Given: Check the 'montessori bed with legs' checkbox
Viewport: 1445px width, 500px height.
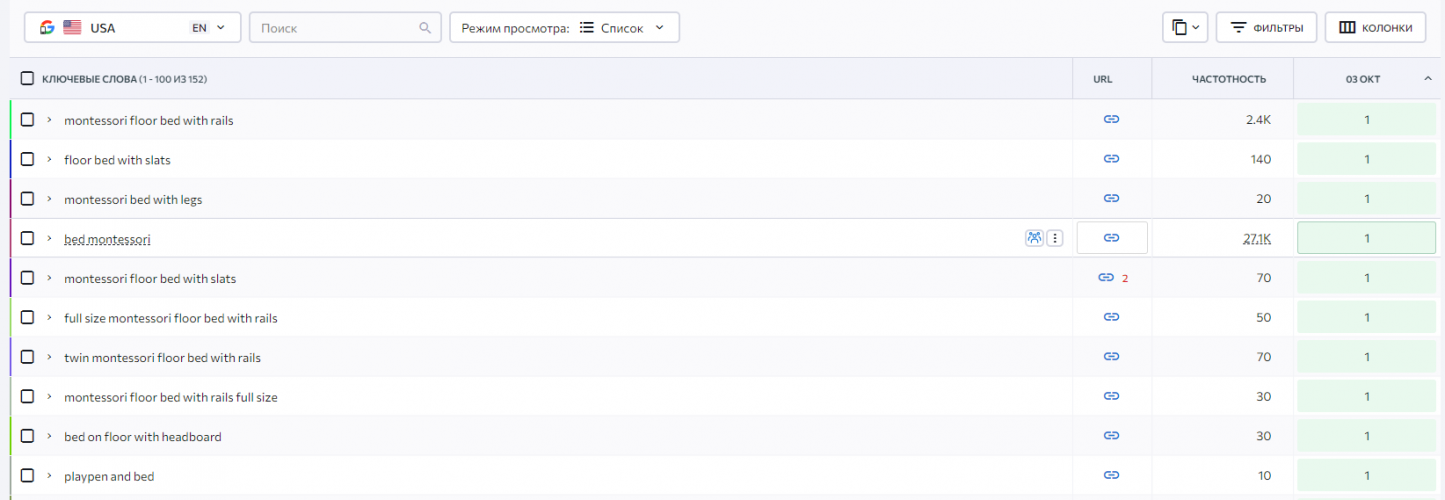Looking at the screenshot, I should tap(27, 198).
